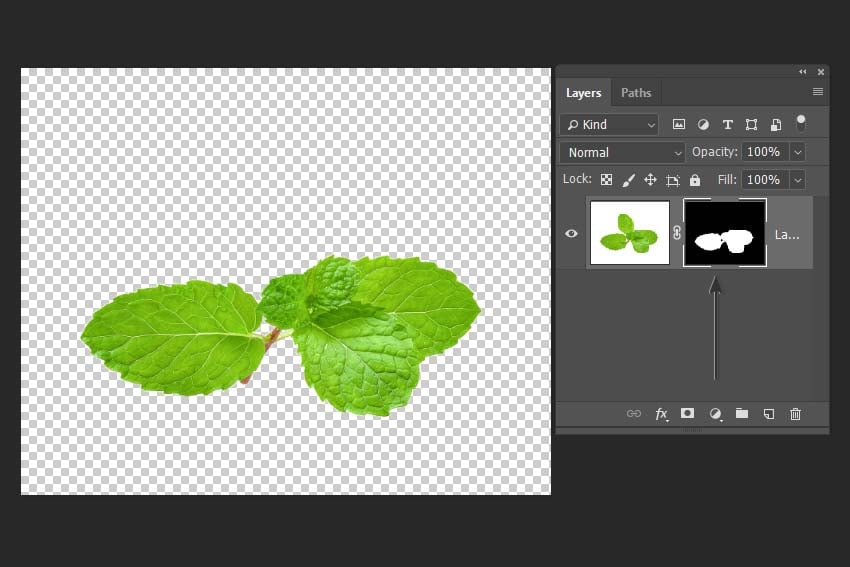850x567 pixels.
Task: Click the create new group folder icon
Action: click(x=742, y=414)
